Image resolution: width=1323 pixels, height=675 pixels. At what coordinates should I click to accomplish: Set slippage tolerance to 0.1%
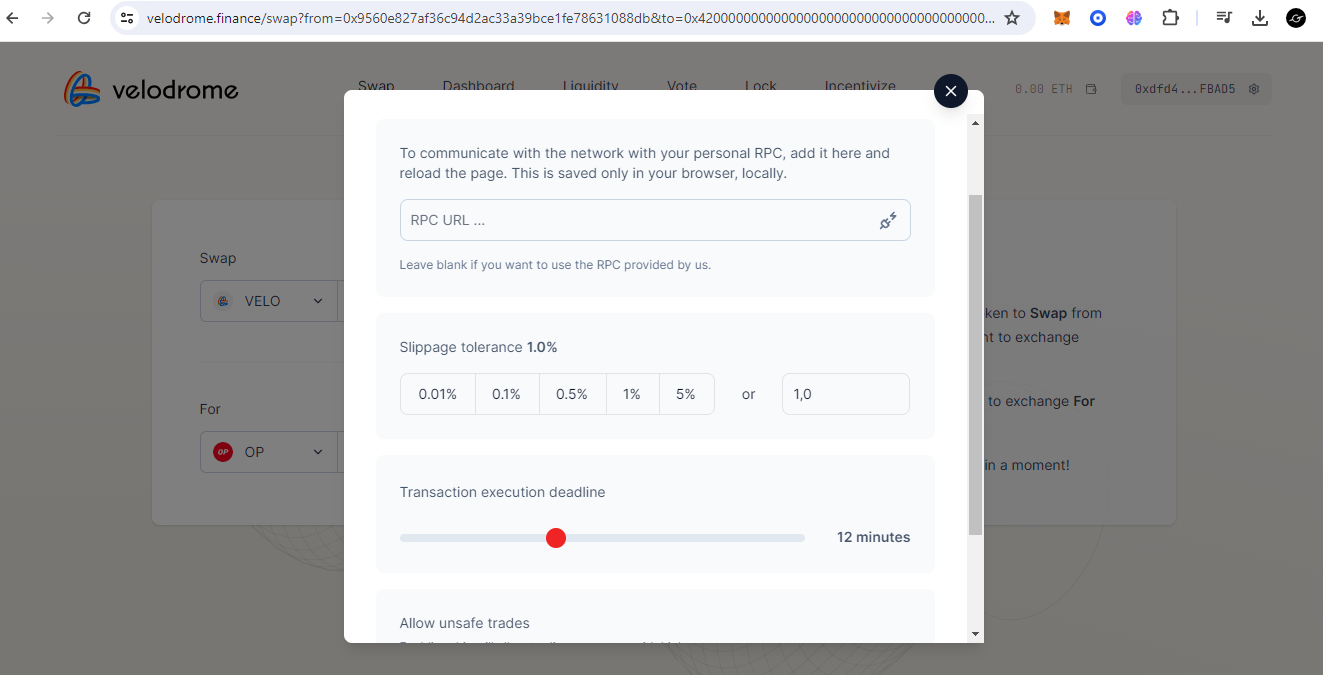coord(507,394)
